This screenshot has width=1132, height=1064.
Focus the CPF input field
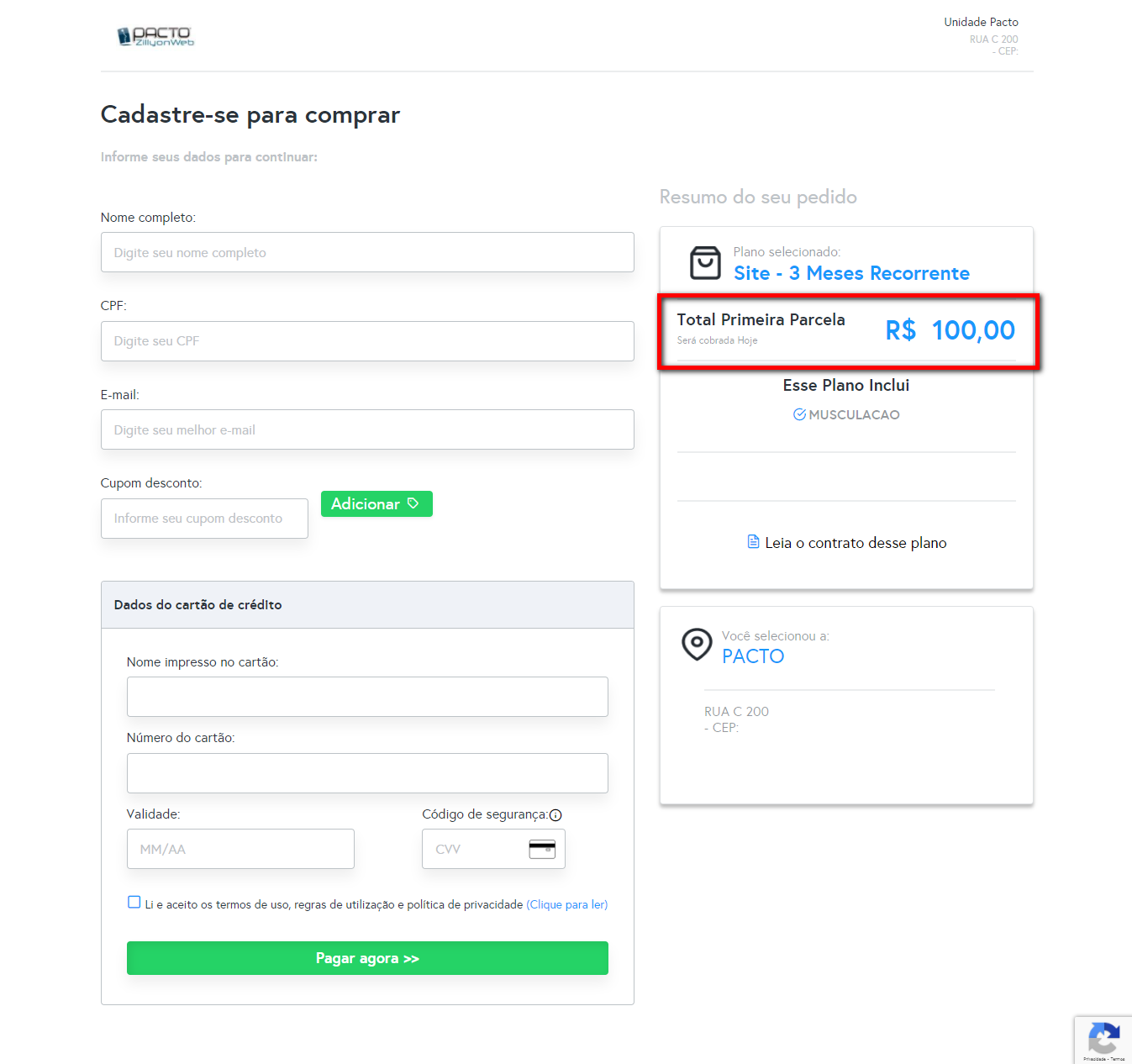coord(367,341)
